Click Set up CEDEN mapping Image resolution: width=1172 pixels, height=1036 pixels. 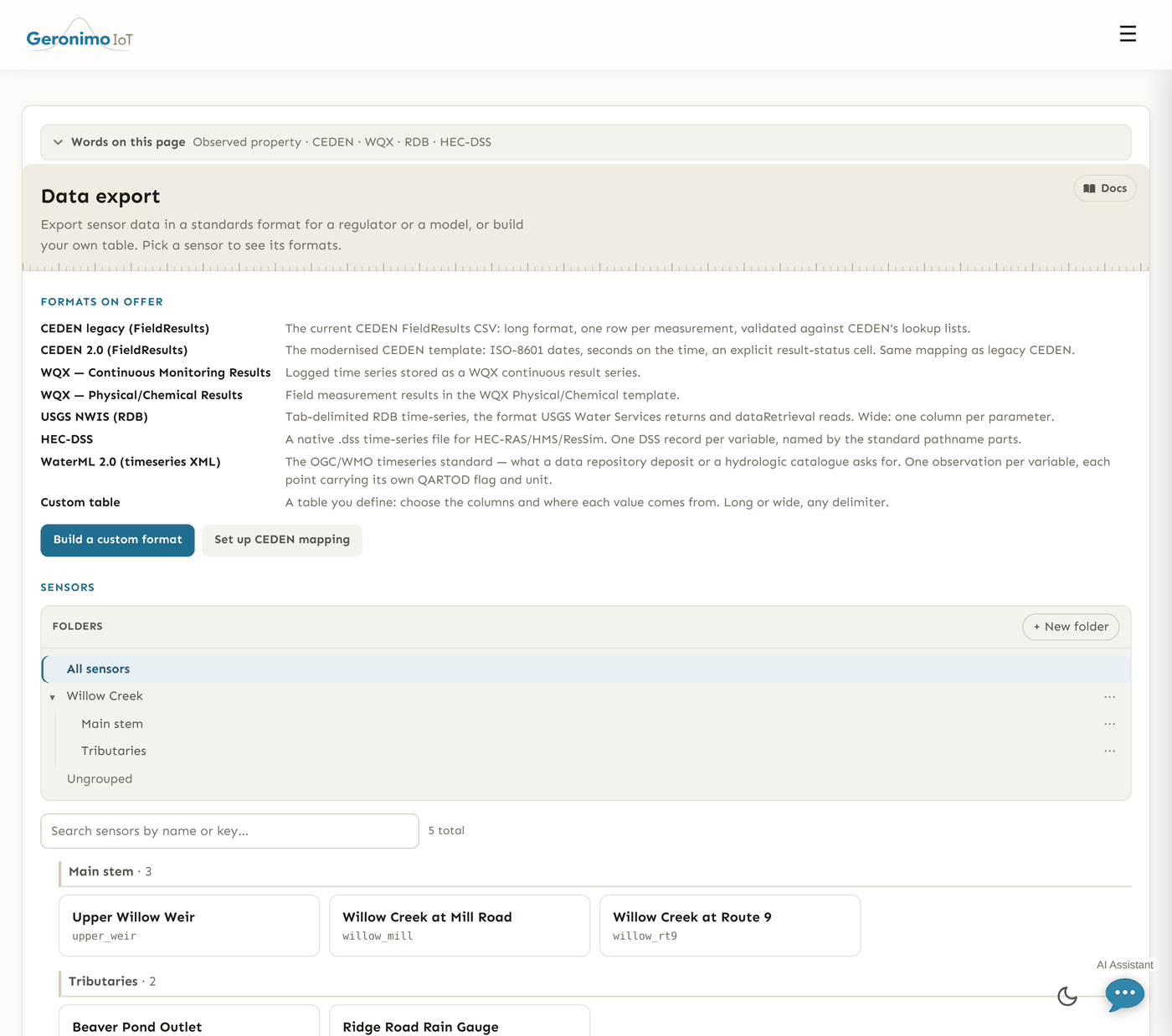tap(282, 541)
